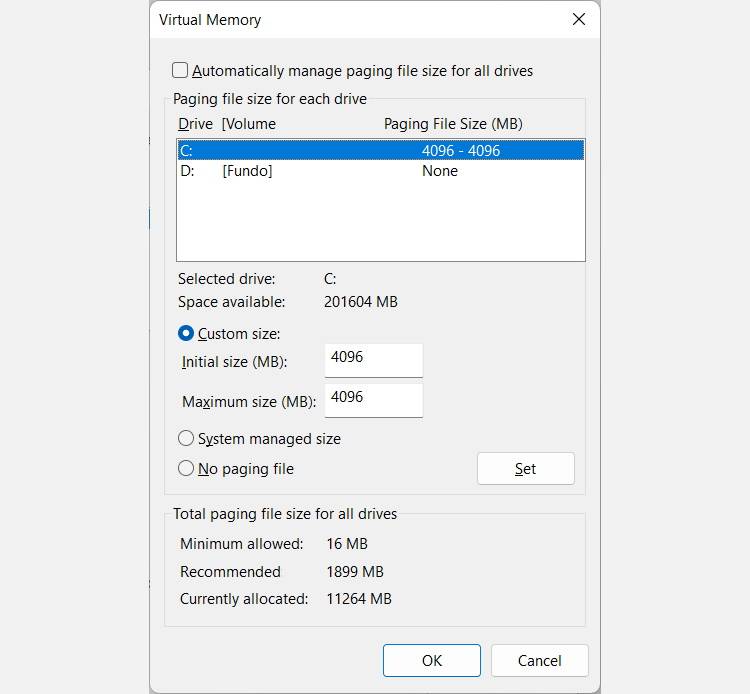This screenshot has height=694, width=750.
Task: Enable automatically manage paging file size checkbox
Action: pos(180,70)
